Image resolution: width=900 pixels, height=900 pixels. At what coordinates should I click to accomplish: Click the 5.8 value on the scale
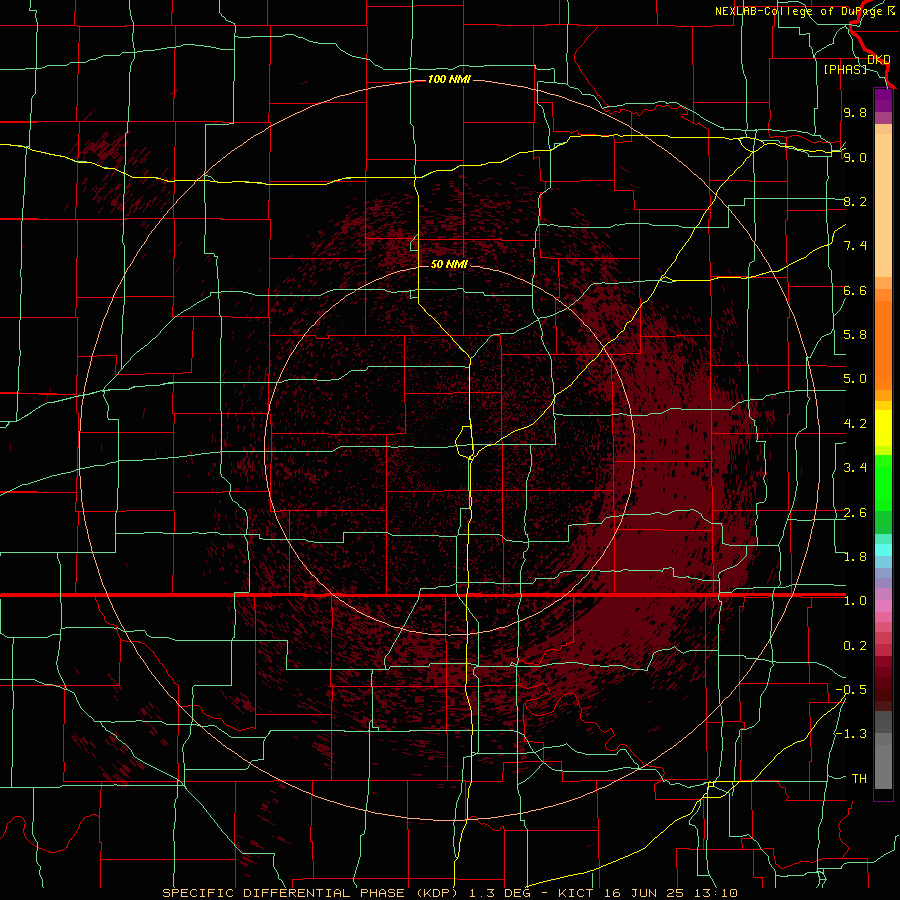[x=855, y=335]
